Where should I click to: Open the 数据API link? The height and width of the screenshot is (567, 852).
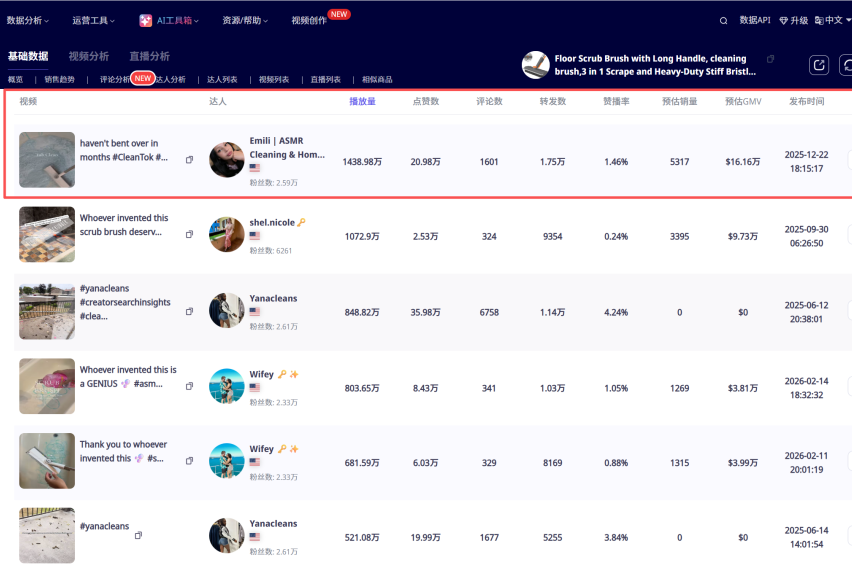pyautogui.click(x=755, y=20)
